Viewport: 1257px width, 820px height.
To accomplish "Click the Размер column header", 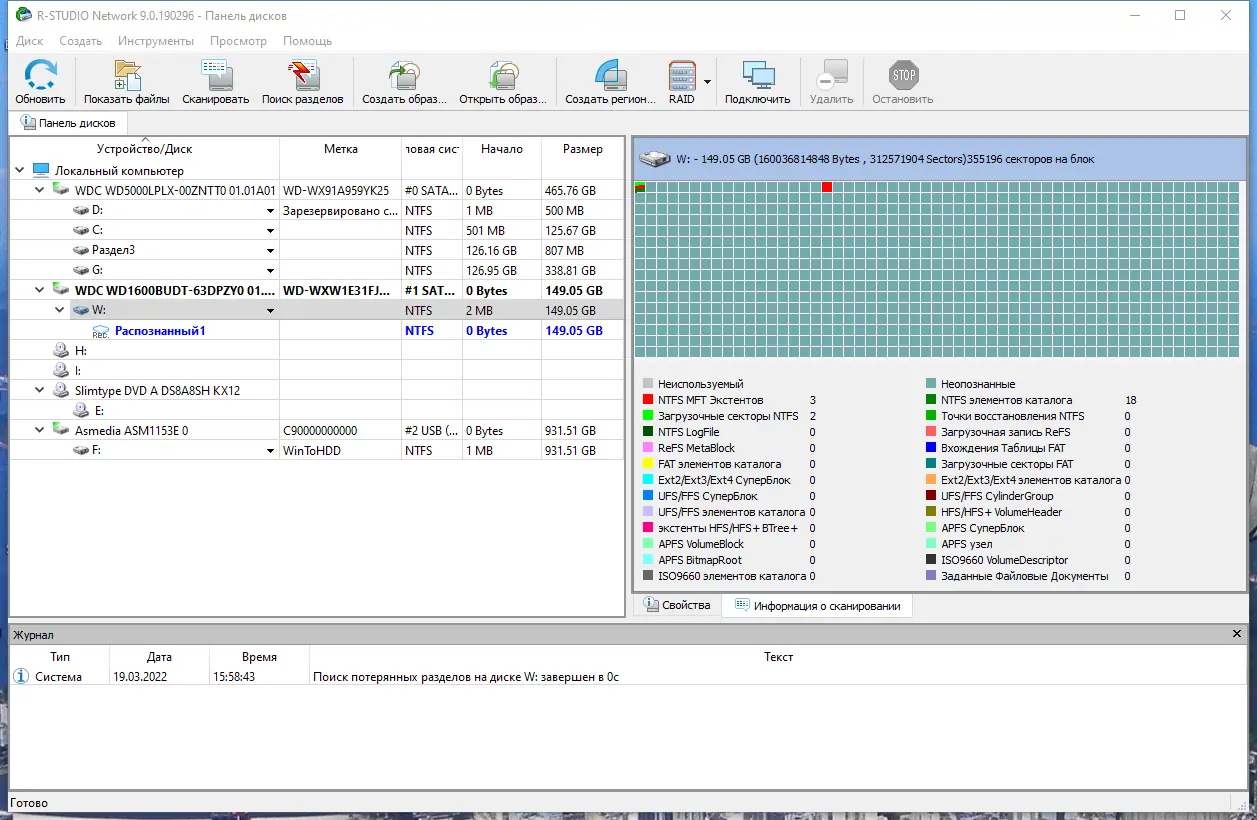I will (583, 149).
